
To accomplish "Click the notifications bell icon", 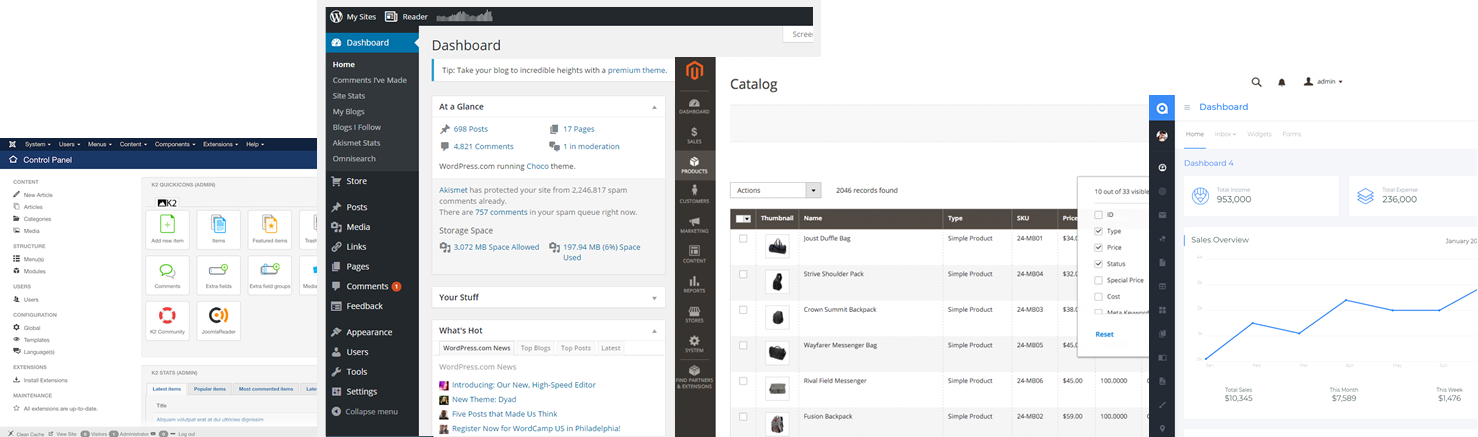I will coord(1282,82).
